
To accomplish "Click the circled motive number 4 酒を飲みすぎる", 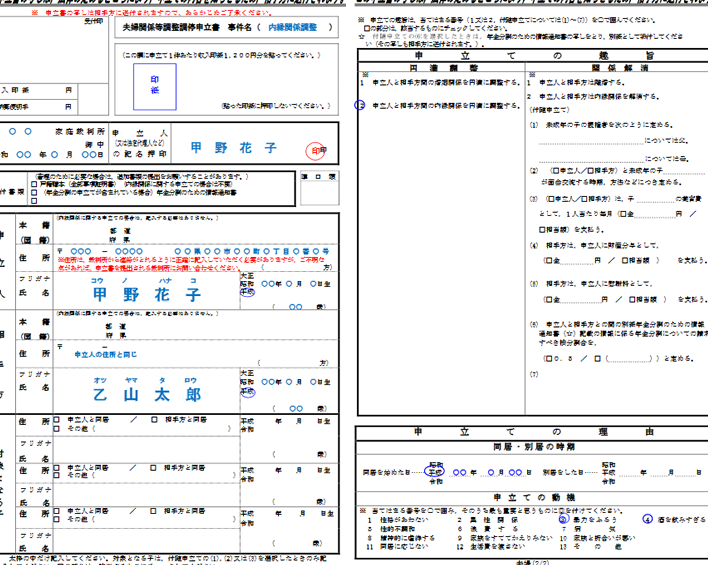I will (x=647, y=519).
